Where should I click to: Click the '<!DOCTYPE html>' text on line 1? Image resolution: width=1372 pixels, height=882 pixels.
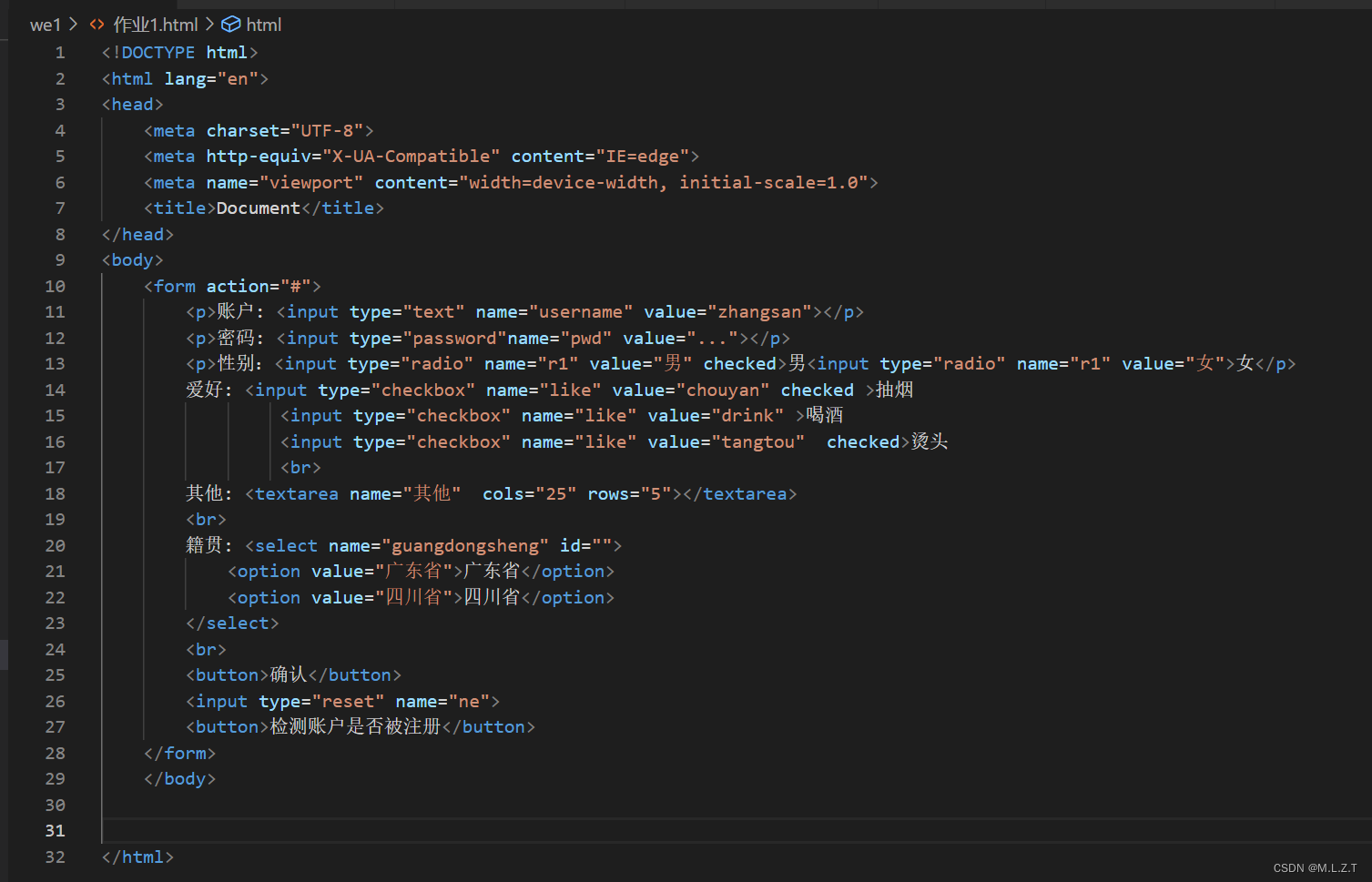click(180, 53)
